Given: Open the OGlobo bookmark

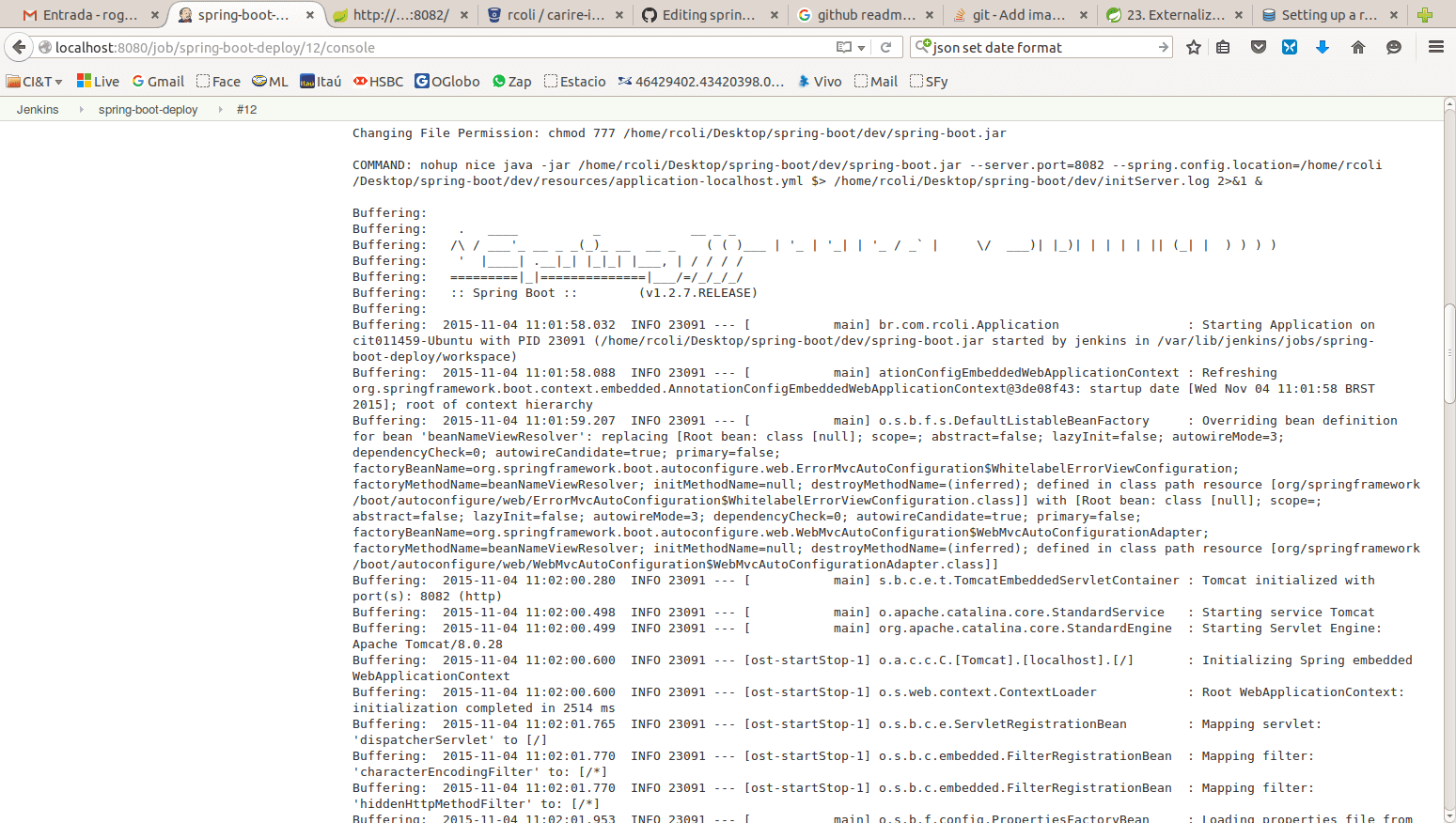Looking at the screenshot, I should [x=447, y=82].
